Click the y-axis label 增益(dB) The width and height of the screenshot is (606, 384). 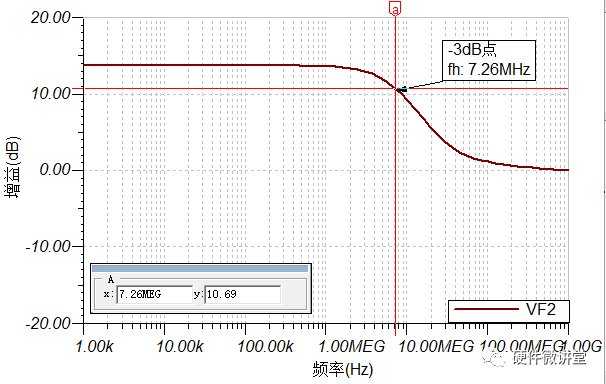[x=13, y=167]
